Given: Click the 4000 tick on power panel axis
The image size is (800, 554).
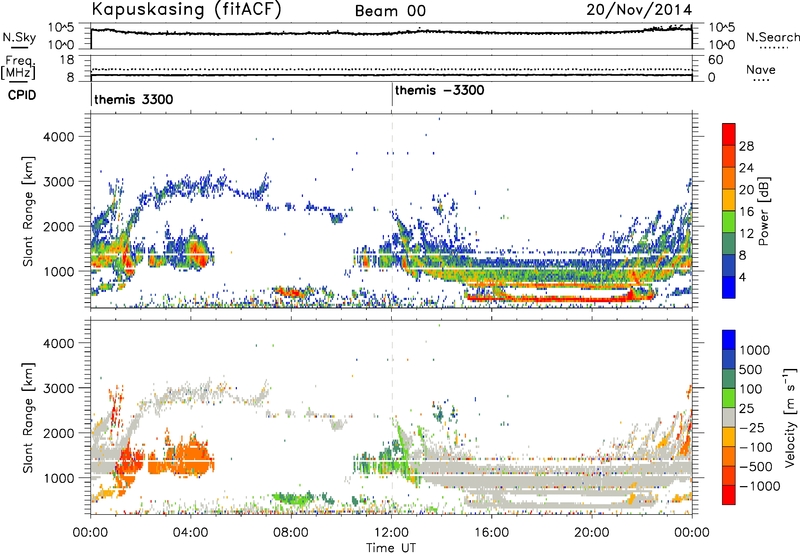Looking at the screenshot, I should 58,137.
